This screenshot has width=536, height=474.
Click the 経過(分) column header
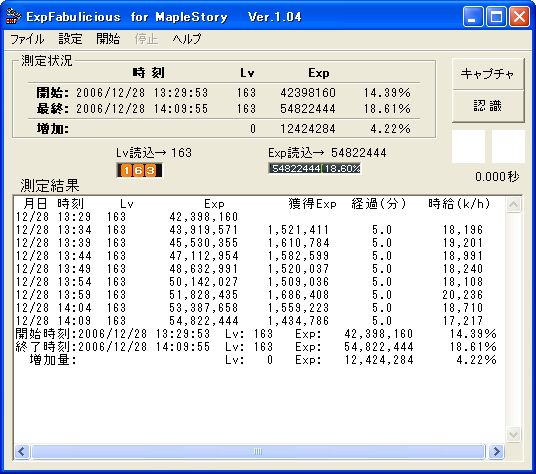[x=379, y=204]
